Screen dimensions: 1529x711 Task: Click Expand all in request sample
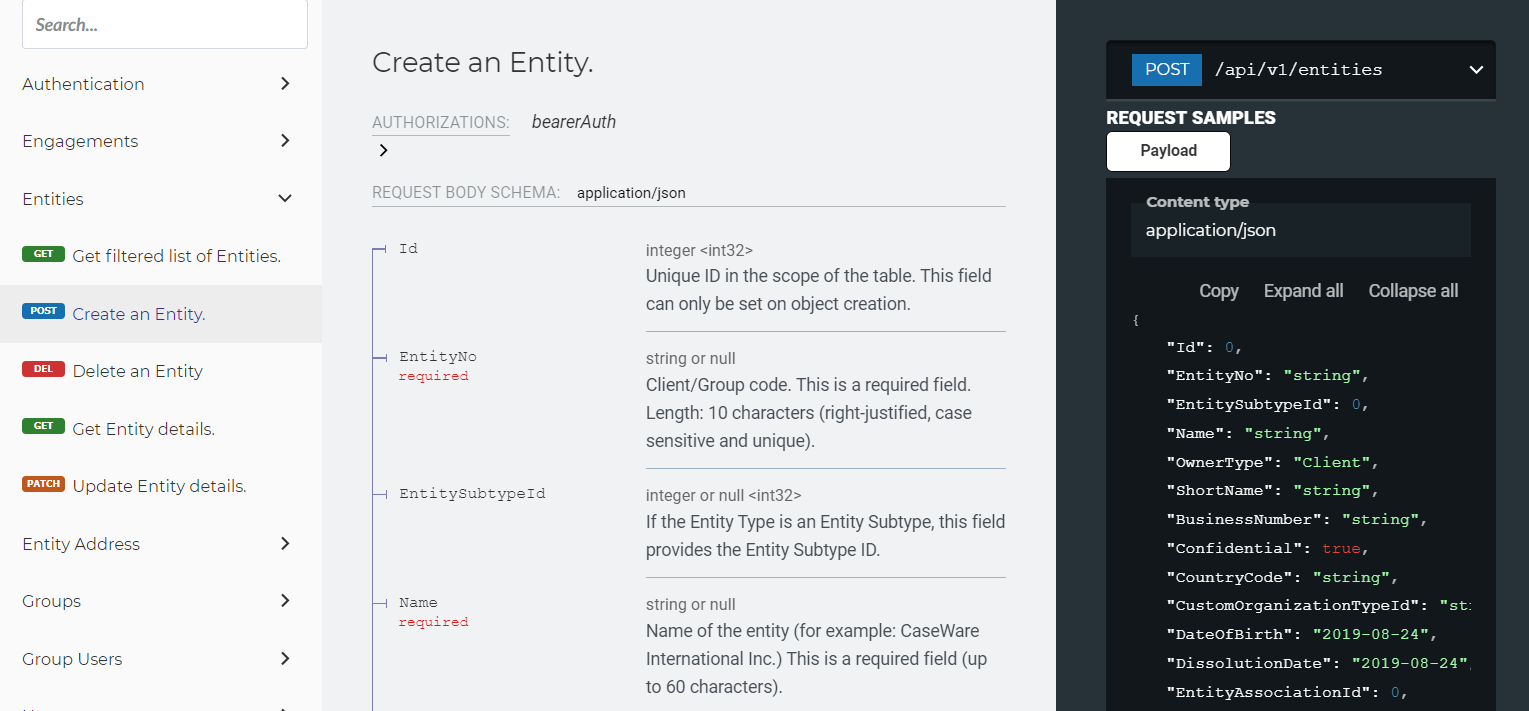click(x=1303, y=291)
